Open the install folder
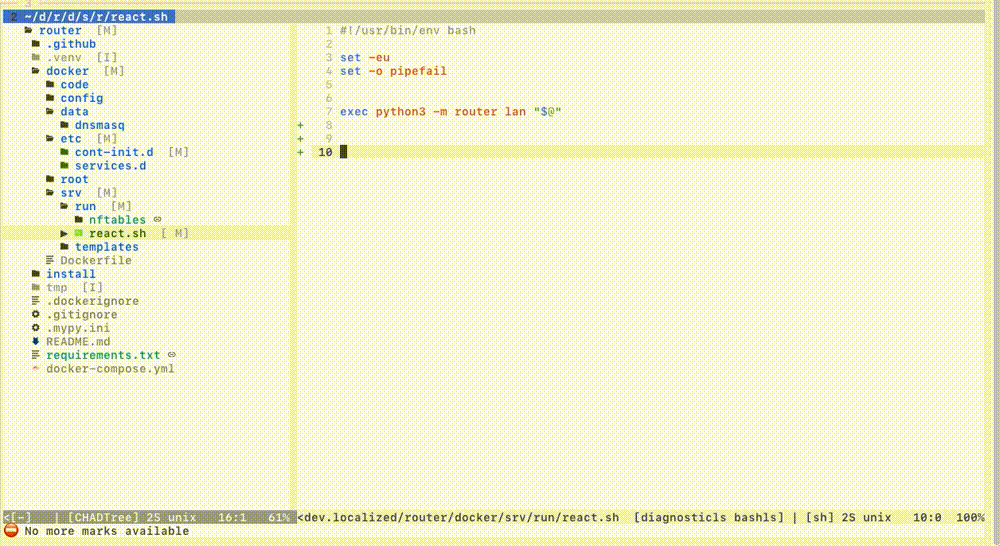This screenshot has width=1000, height=546. pos(70,274)
